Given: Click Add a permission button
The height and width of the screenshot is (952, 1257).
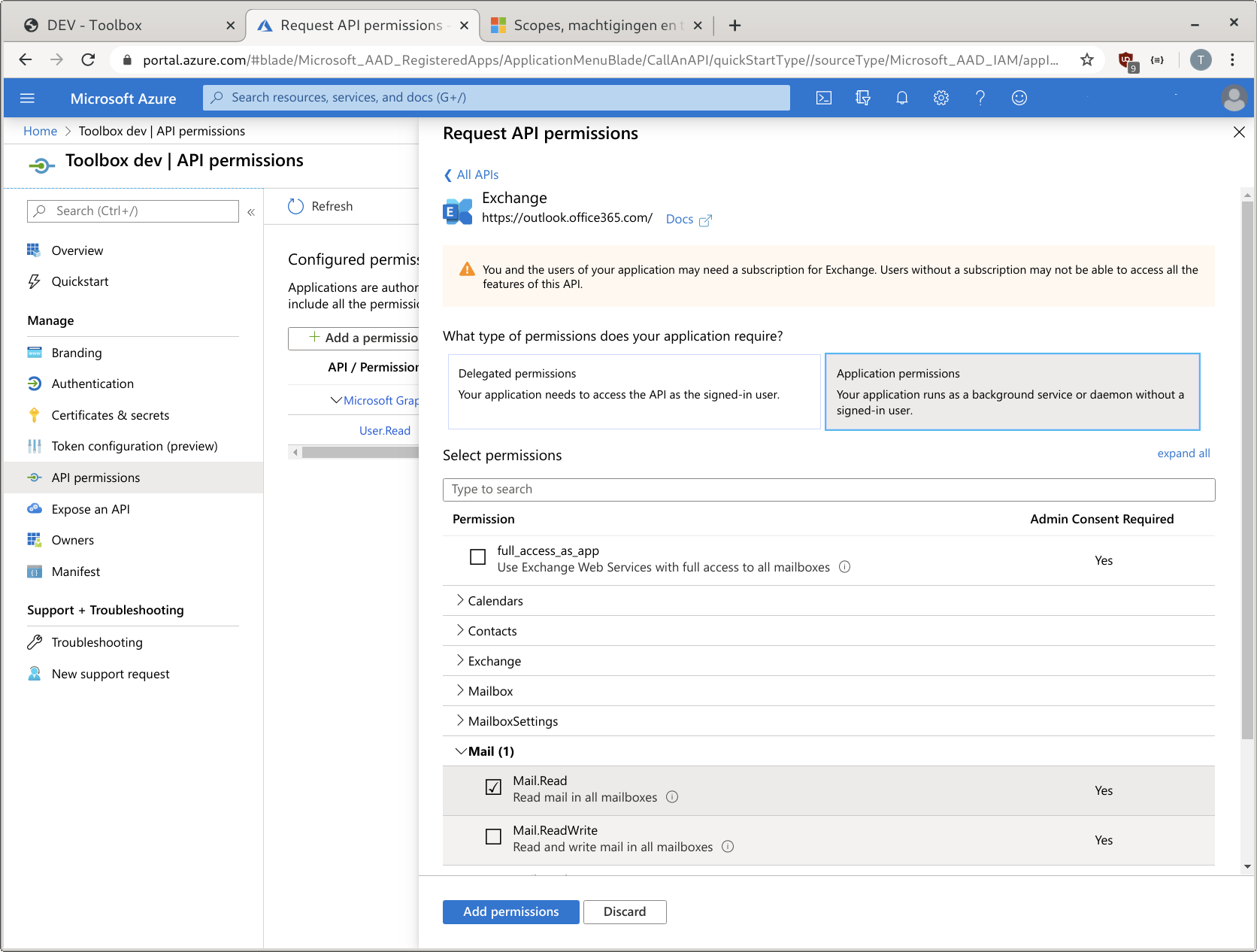Looking at the screenshot, I should (353, 338).
